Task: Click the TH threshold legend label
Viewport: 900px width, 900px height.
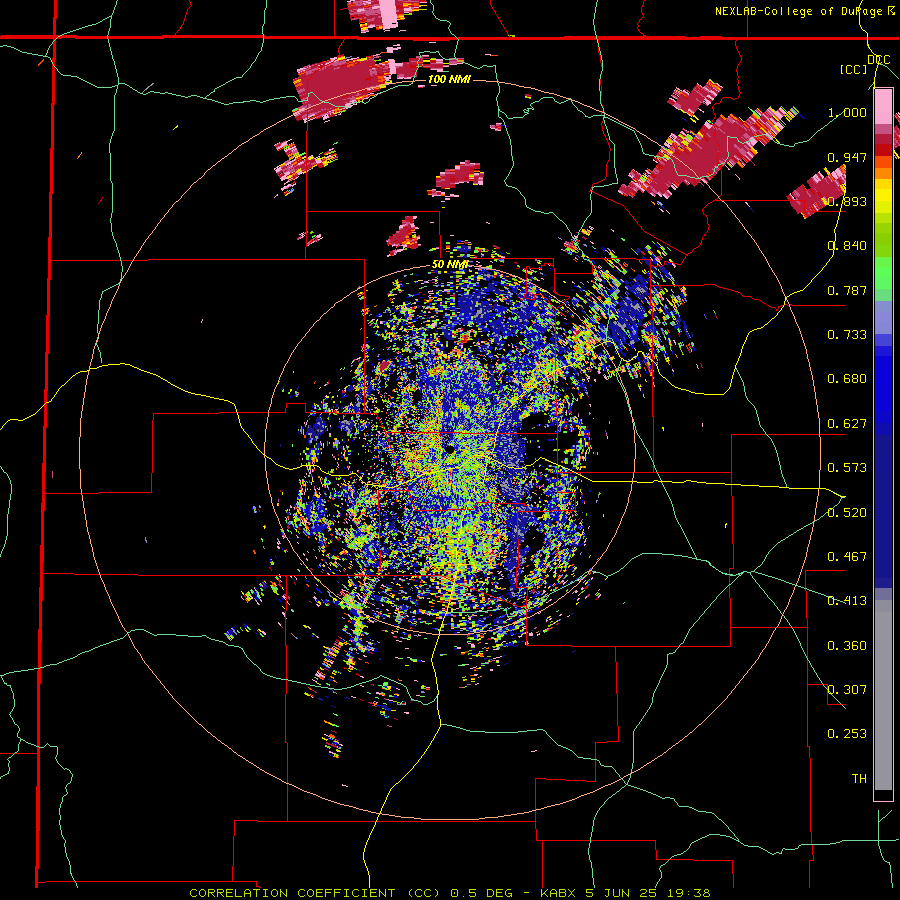Action: click(859, 779)
